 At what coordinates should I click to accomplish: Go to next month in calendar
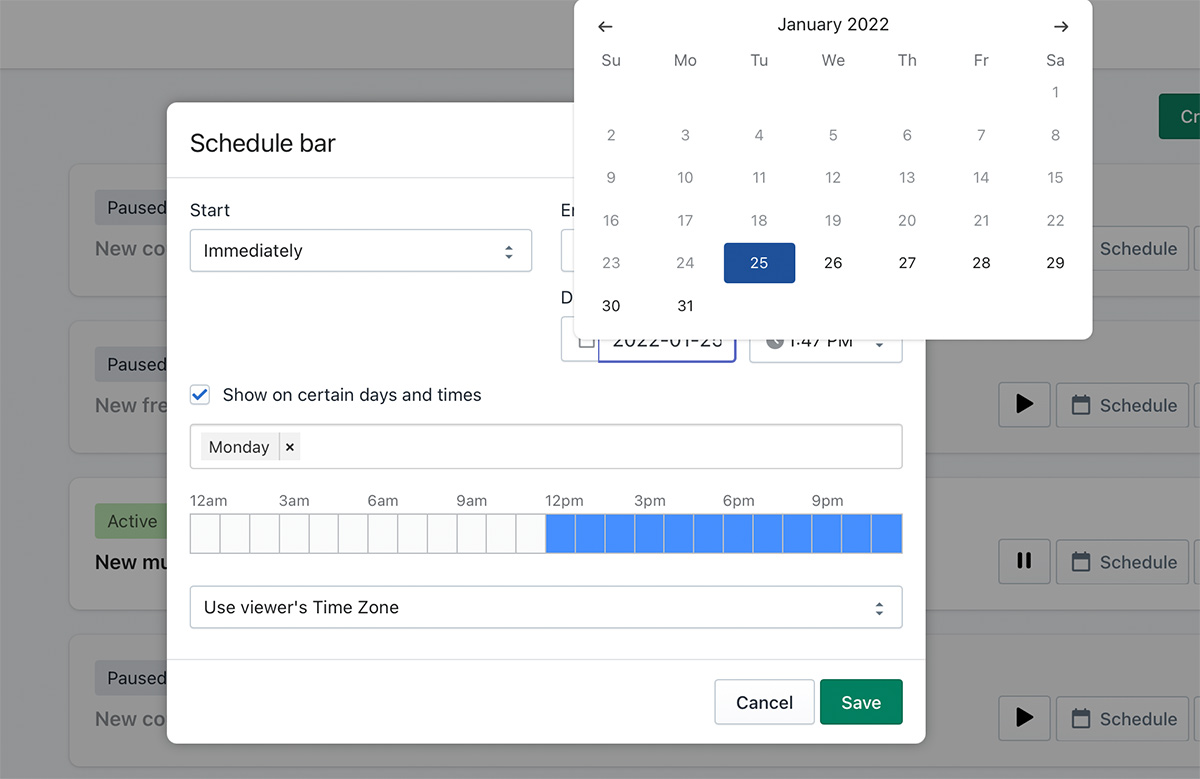click(1061, 27)
